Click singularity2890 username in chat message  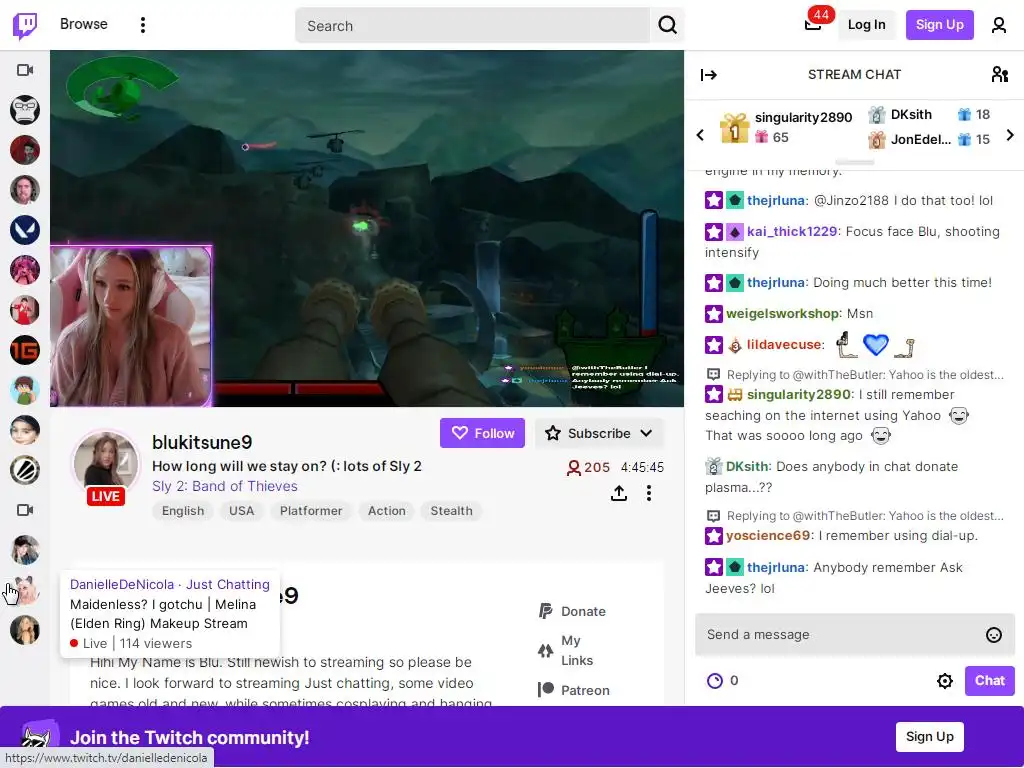pos(799,394)
